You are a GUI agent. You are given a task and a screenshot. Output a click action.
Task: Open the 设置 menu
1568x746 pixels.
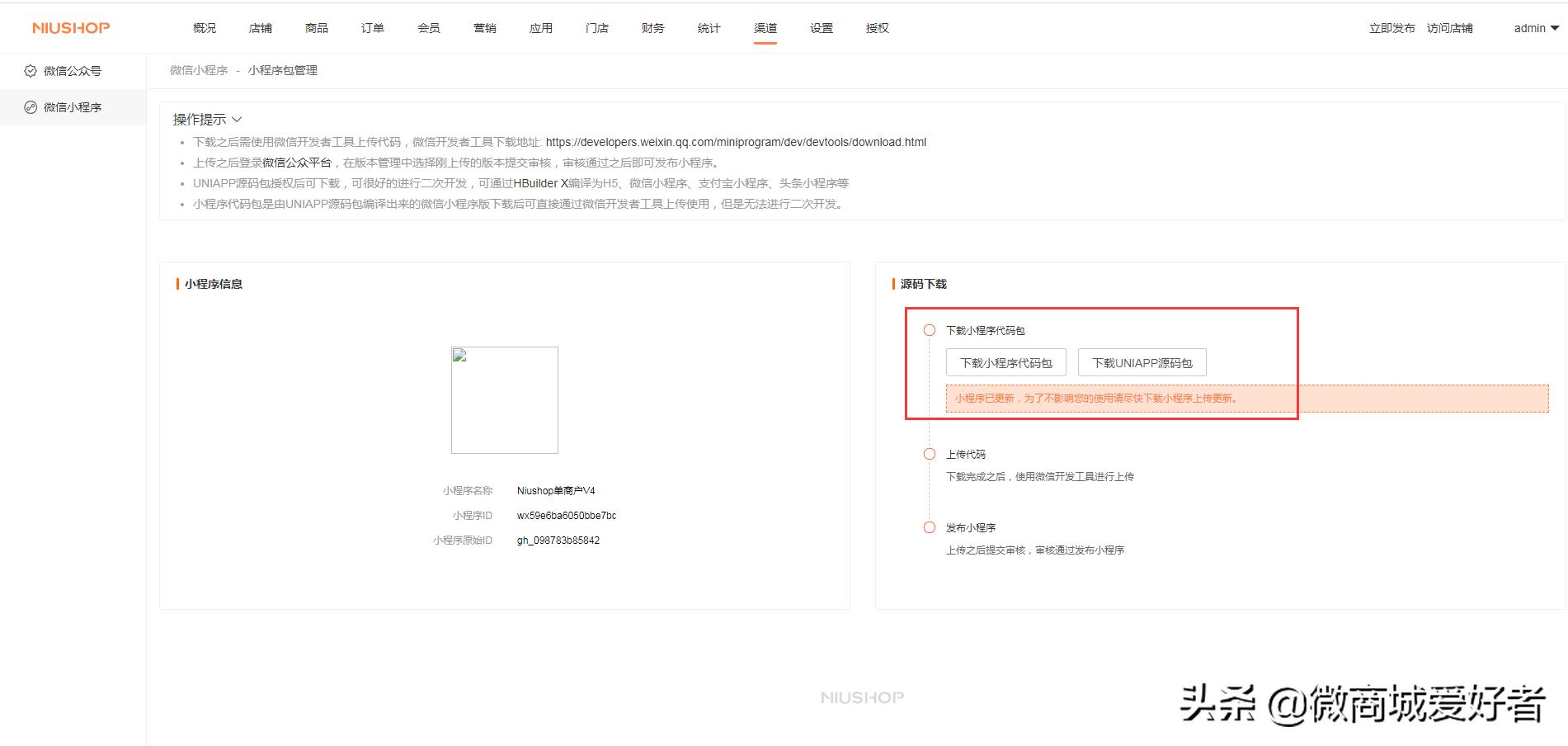coord(821,27)
